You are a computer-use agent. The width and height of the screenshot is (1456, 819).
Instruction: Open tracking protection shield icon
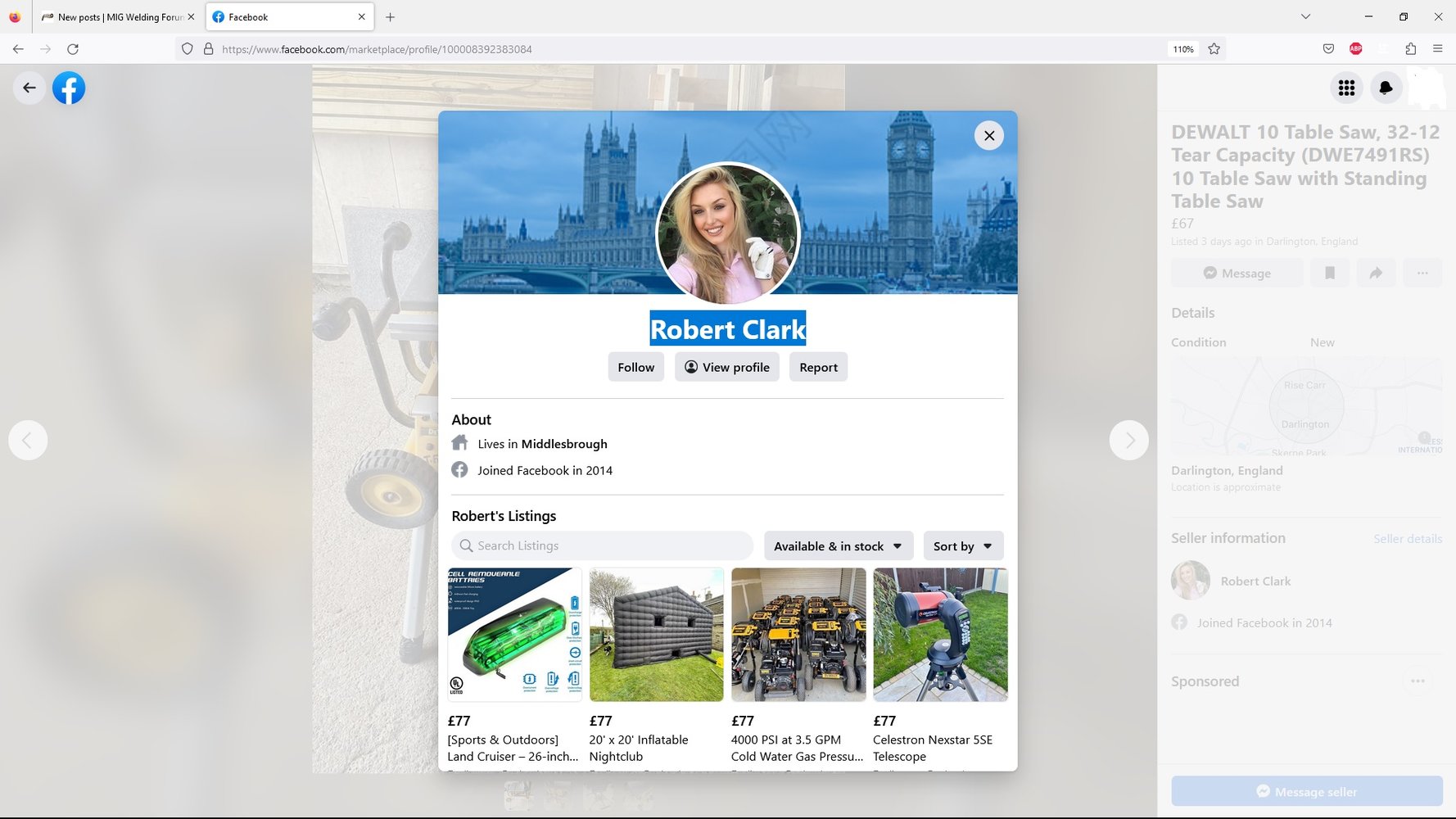click(x=188, y=49)
